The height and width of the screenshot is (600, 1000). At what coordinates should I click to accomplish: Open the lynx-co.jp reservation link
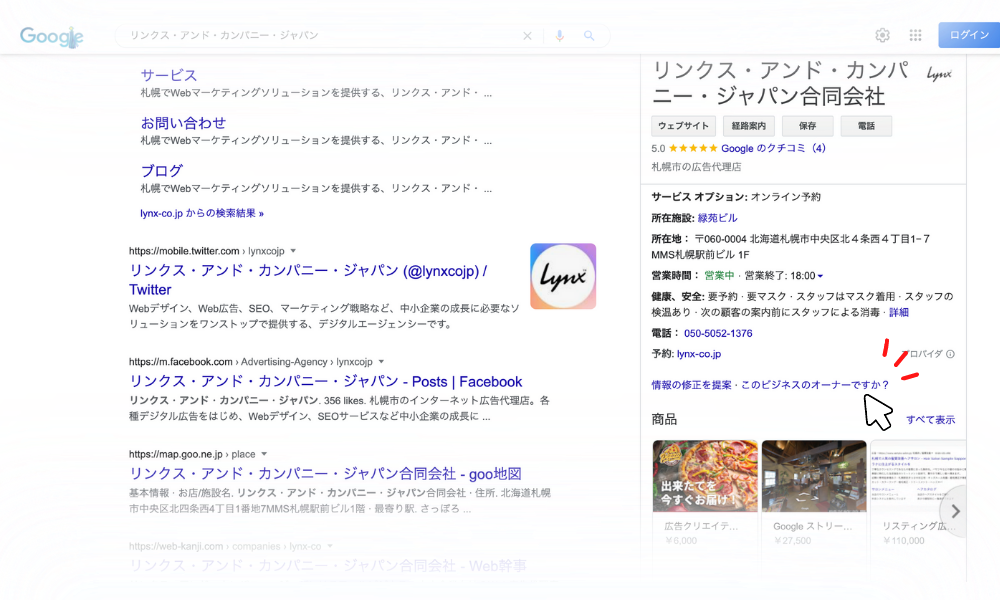[699, 354]
